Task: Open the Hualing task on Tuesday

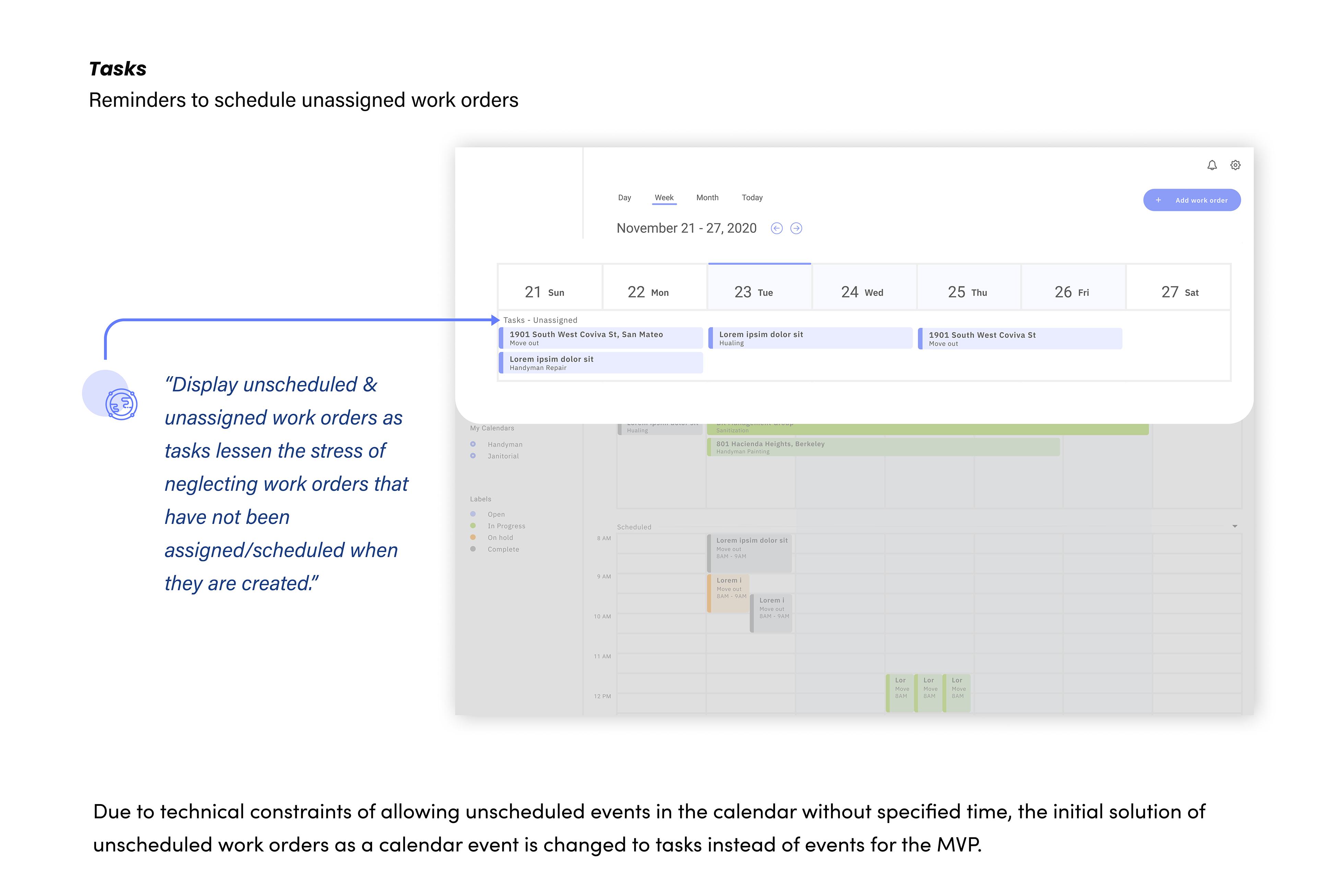Action: click(x=810, y=338)
